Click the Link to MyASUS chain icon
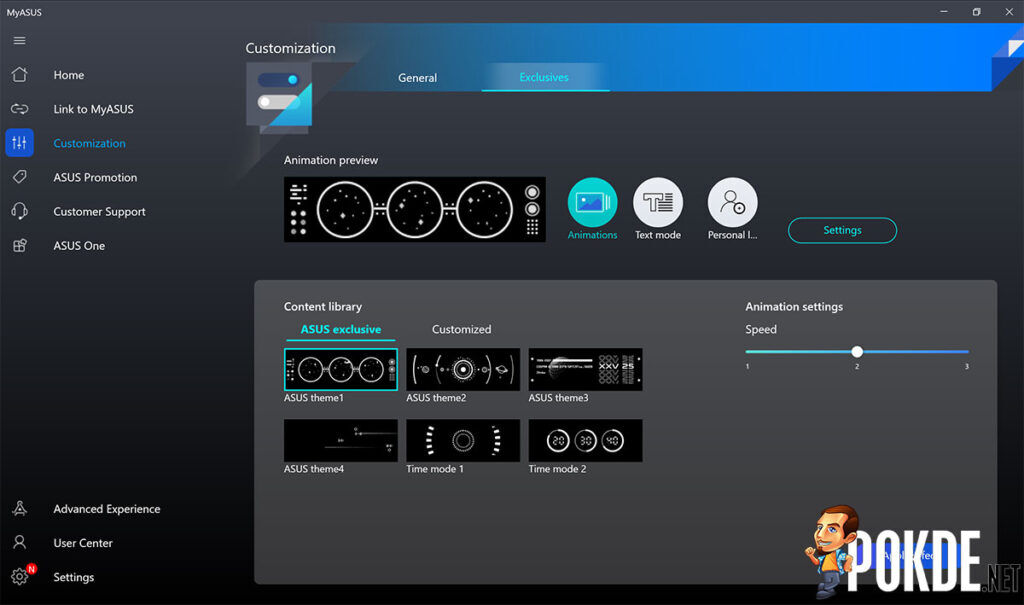Viewport: 1024px width, 605px height. pyautogui.click(x=20, y=108)
